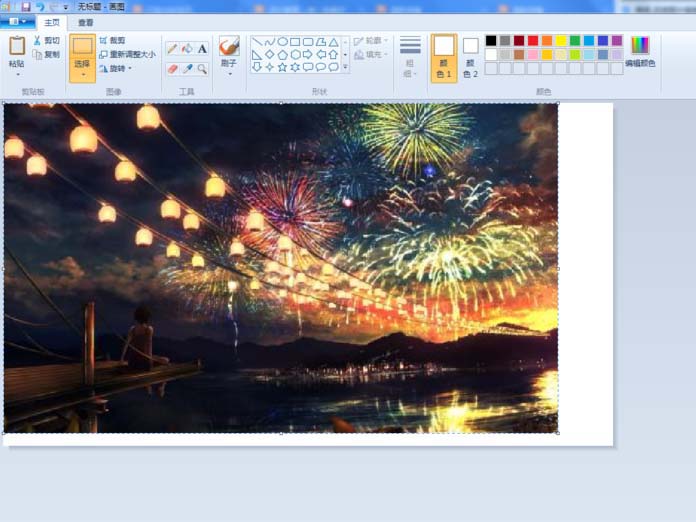Select the Eraser tool

point(173,69)
